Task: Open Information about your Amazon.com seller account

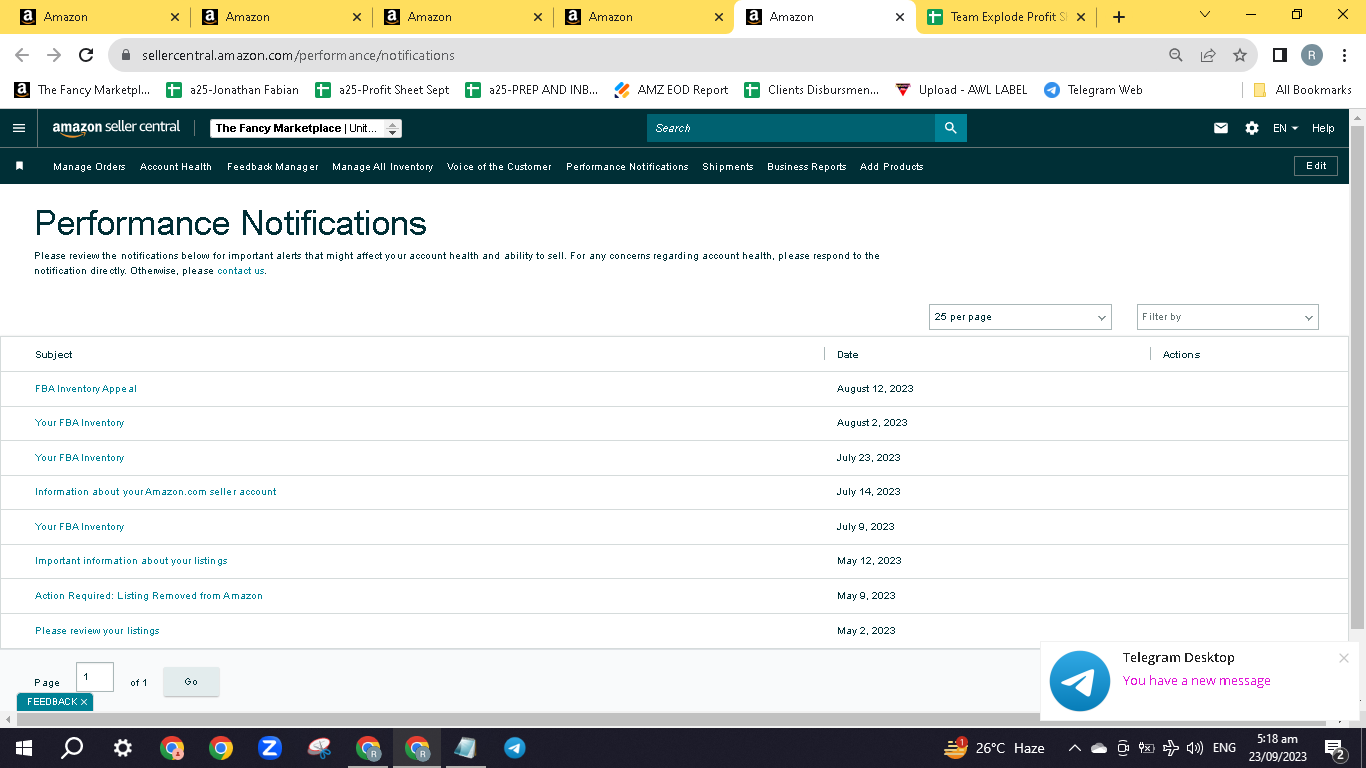Action: coord(156,492)
